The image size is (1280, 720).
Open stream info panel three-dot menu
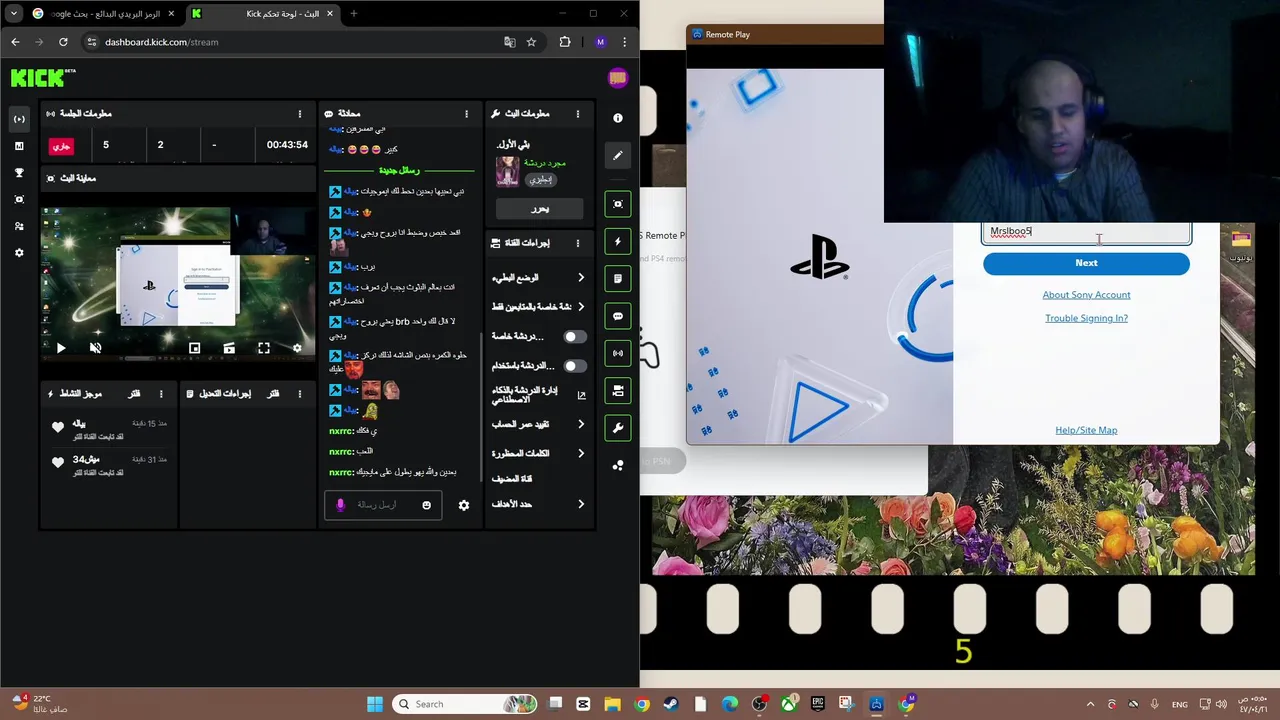(577, 114)
